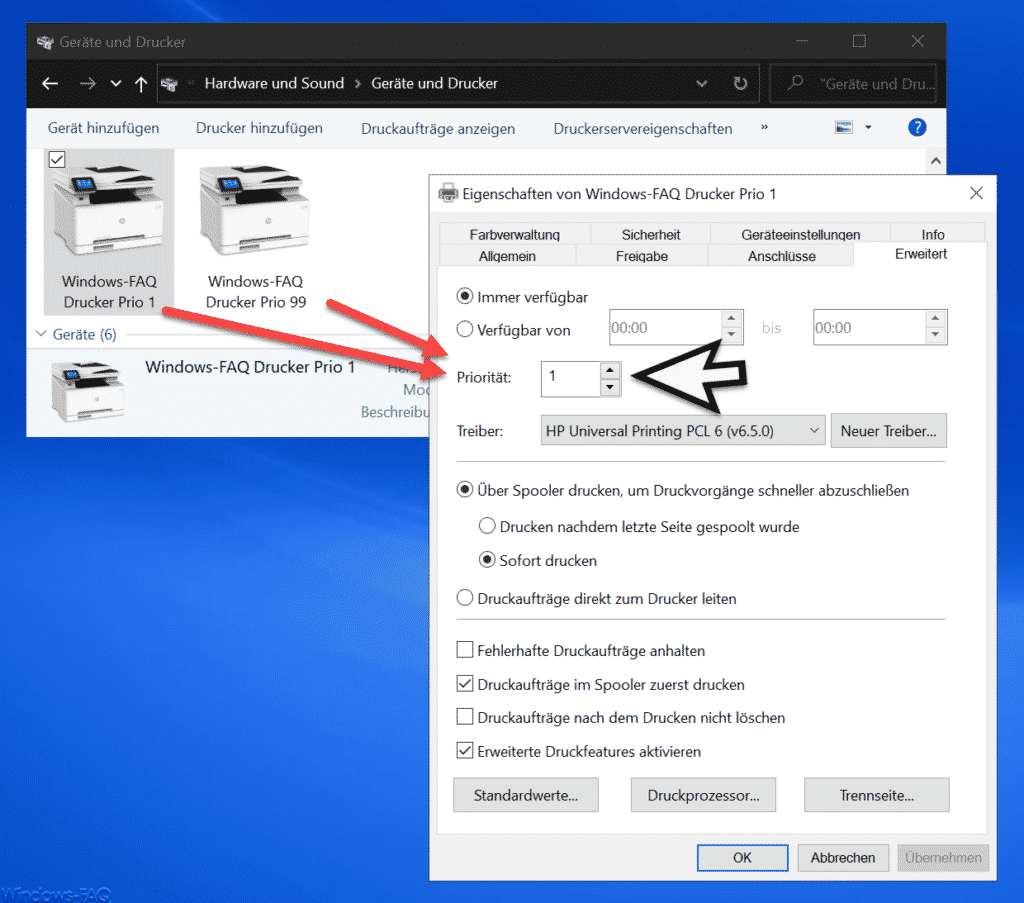Click the Standardwerte... button
Image resolution: width=1024 pixels, height=903 pixels.
click(x=526, y=795)
